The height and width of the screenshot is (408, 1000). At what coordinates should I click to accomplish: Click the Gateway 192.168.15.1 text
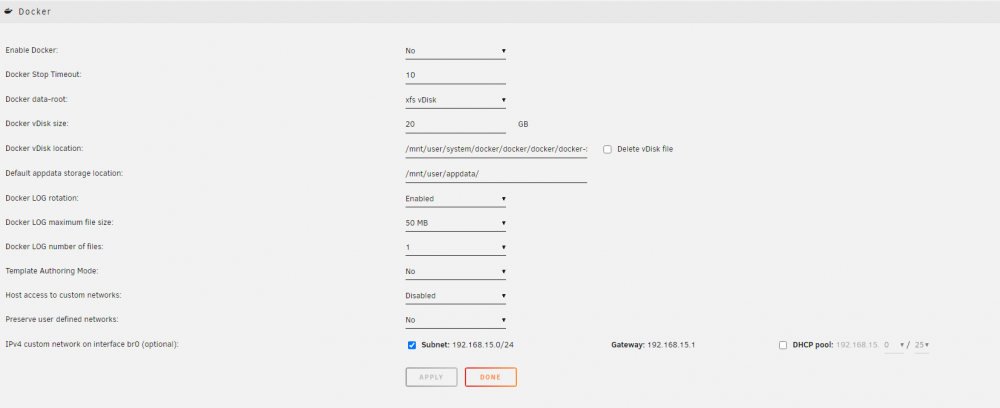653,345
